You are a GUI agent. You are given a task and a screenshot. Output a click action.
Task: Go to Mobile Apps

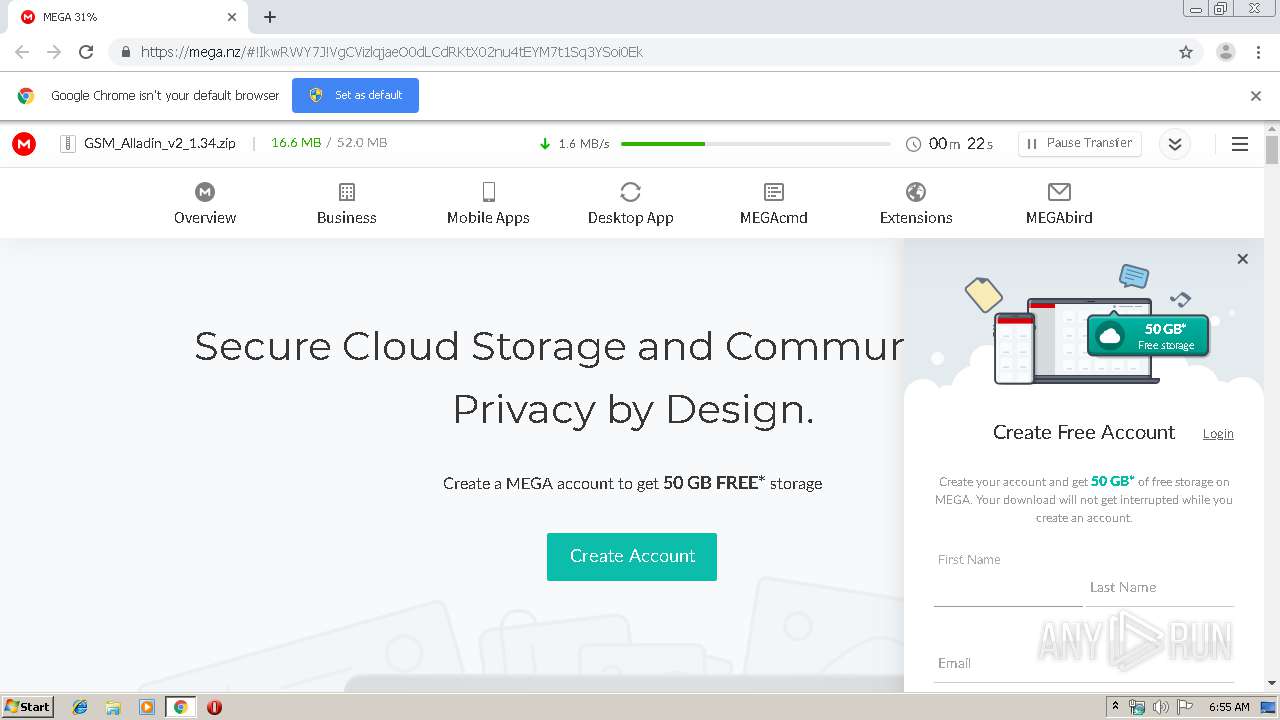(488, 203)
